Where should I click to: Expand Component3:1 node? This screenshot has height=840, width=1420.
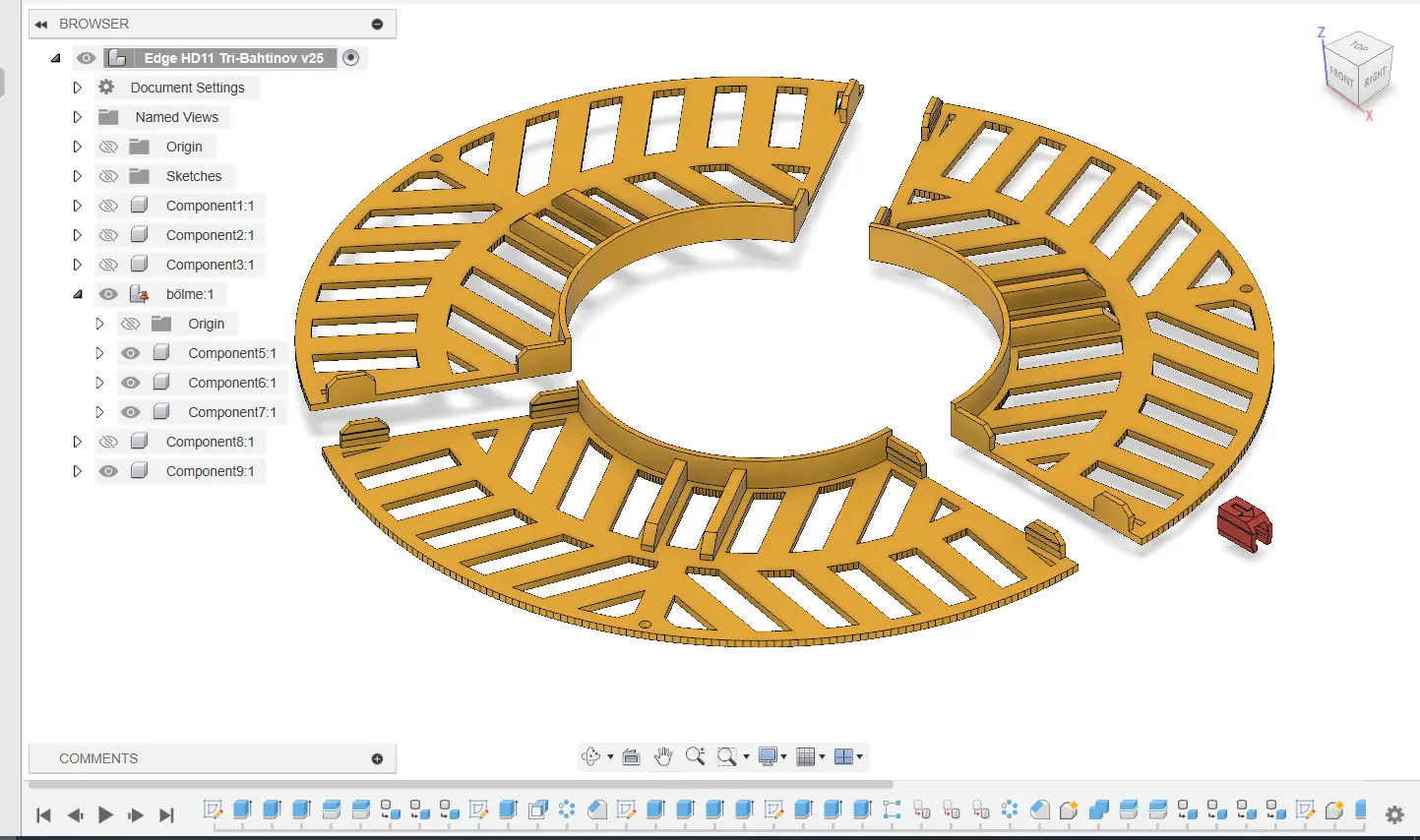[x=78, y=265]
